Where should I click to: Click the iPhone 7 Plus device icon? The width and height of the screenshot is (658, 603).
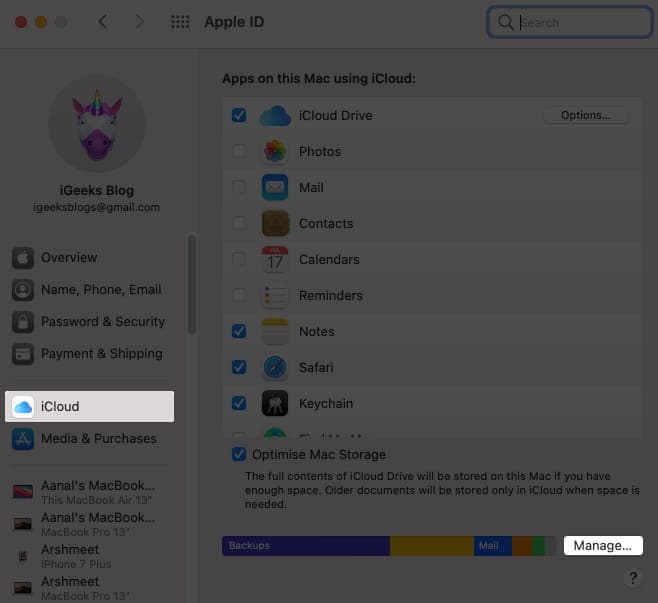23,556
